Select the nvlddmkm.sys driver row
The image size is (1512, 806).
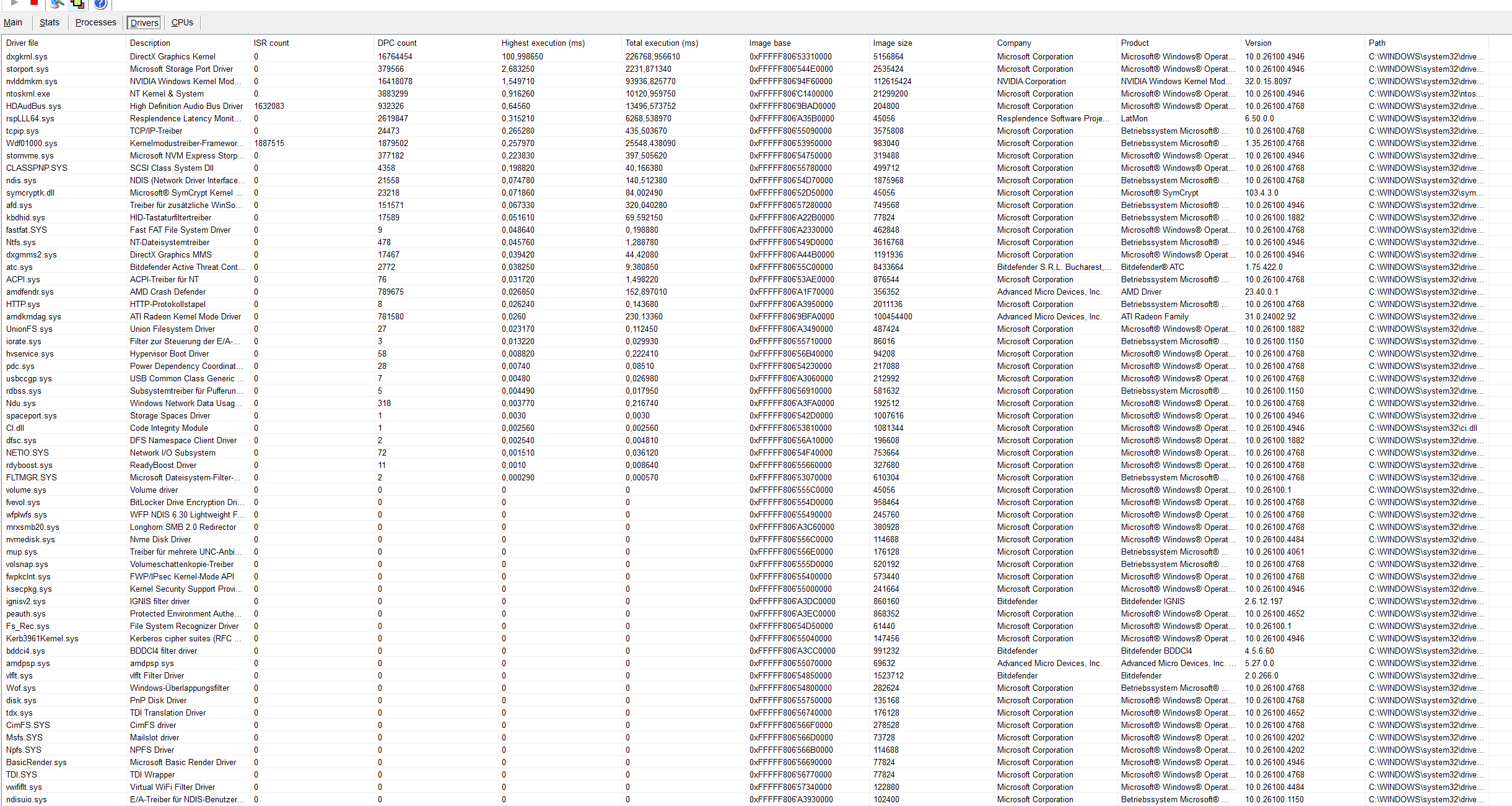(32, 81)
